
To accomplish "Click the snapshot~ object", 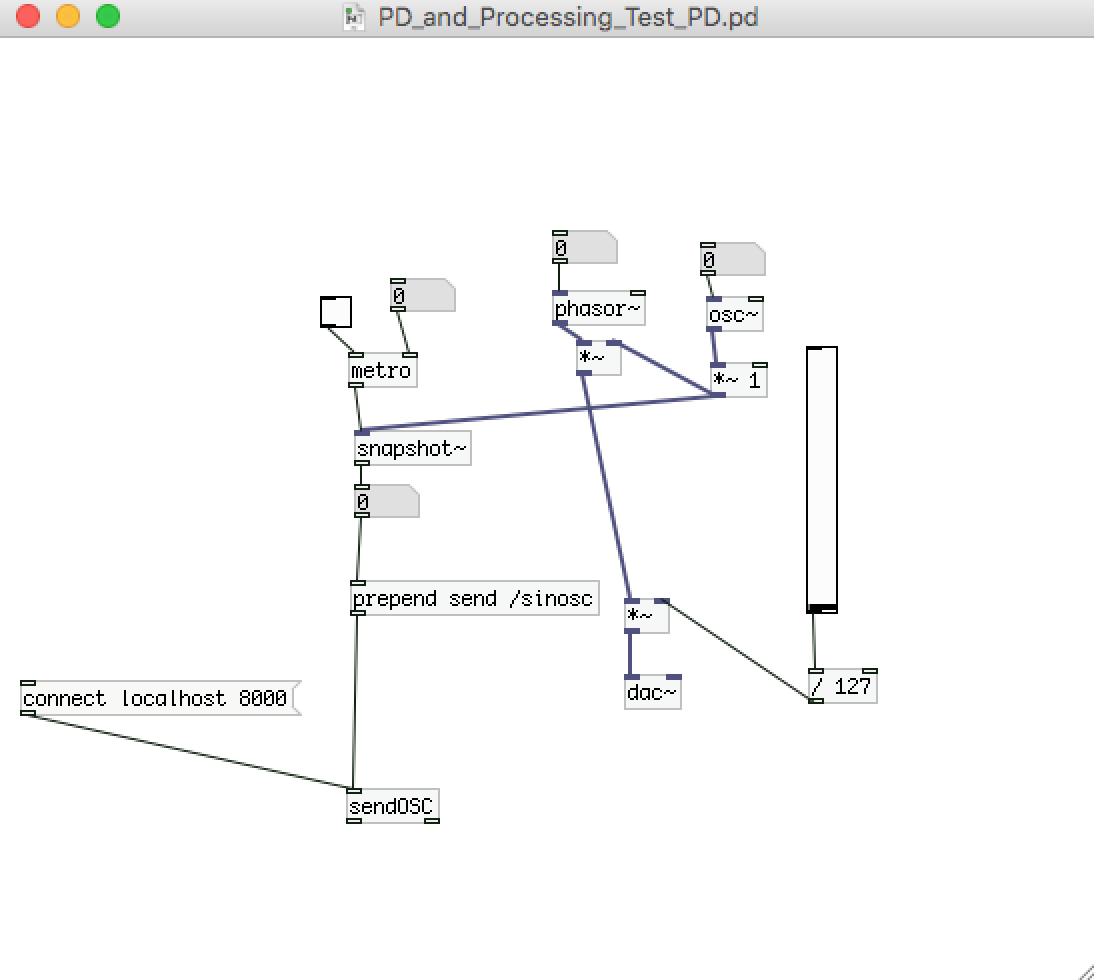I will click(413, 448).
